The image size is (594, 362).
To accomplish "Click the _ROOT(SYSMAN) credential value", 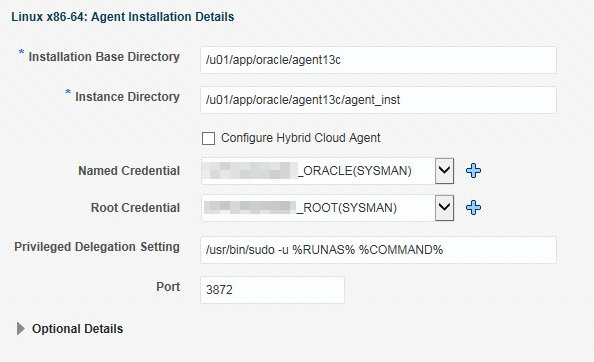I will coord(347,208).
